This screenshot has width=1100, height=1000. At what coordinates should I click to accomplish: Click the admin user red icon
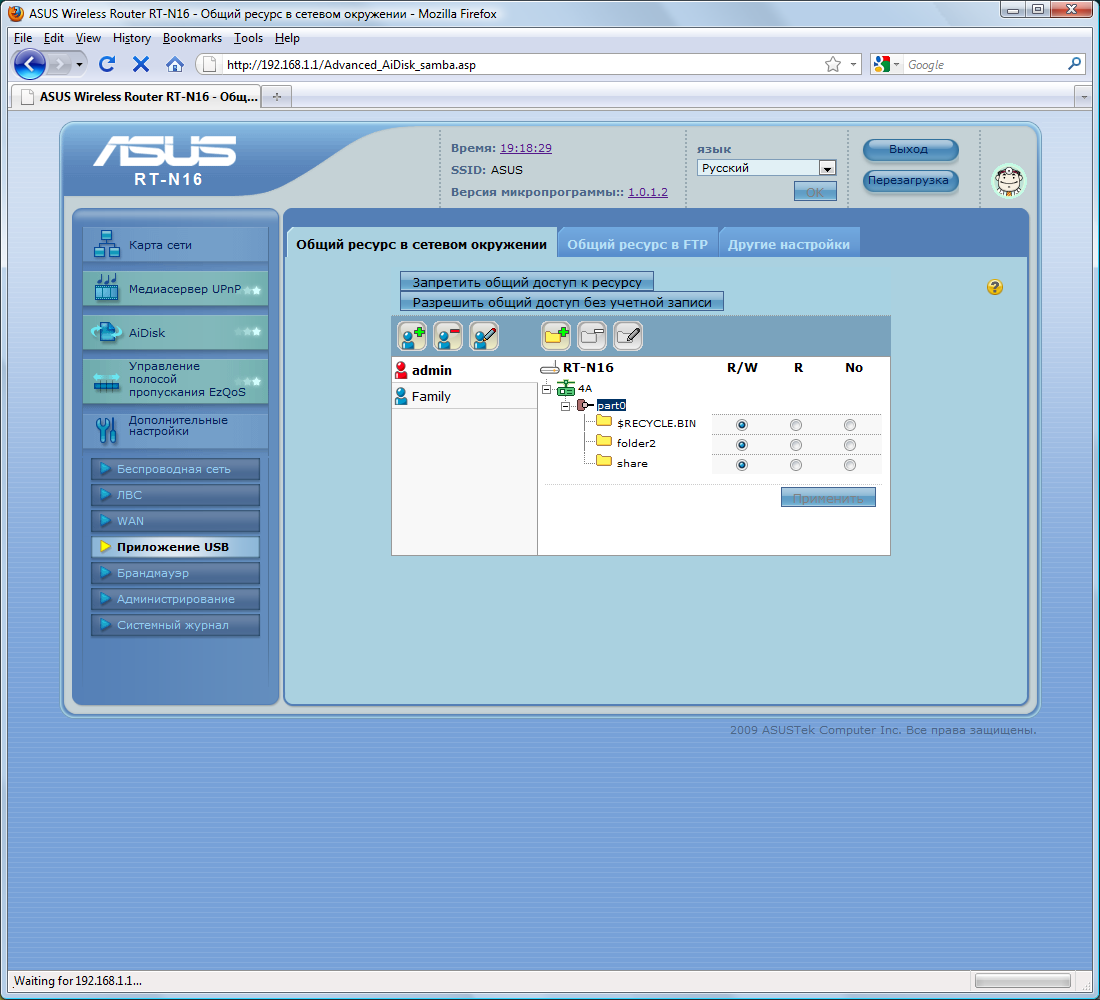click(x=401, y=370)
